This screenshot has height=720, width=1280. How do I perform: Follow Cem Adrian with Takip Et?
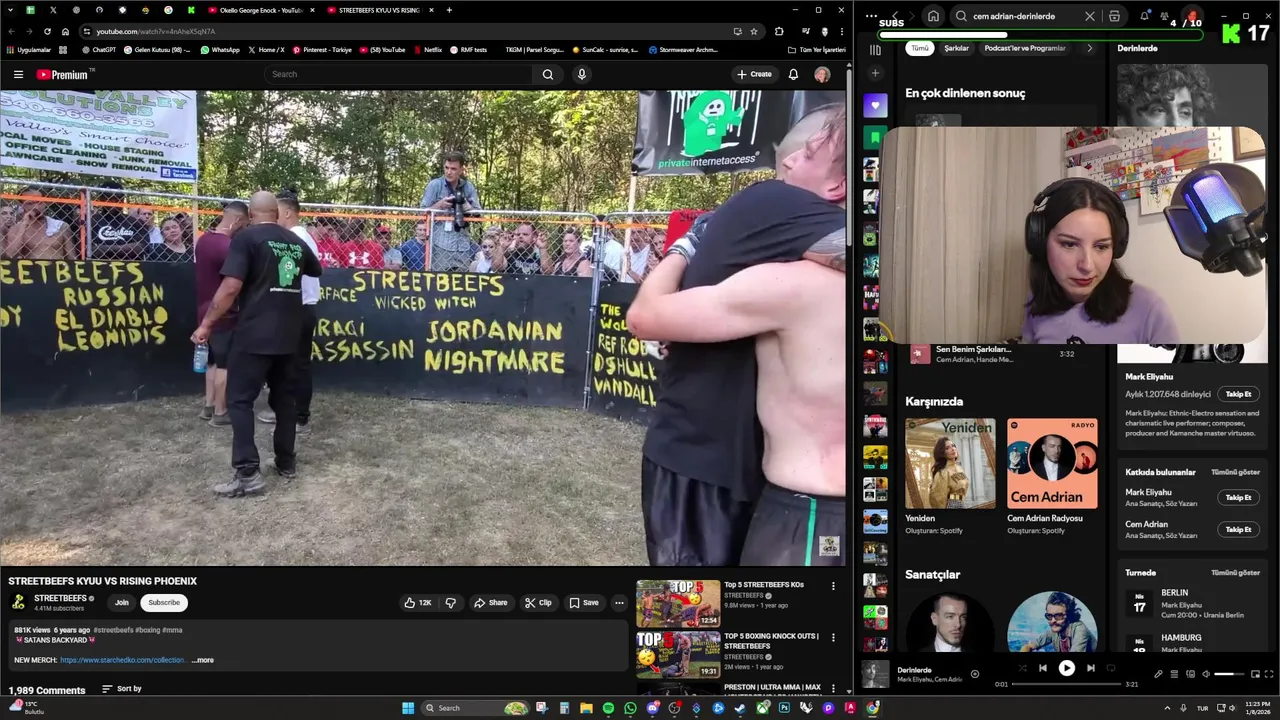[x=1238, y=529]
